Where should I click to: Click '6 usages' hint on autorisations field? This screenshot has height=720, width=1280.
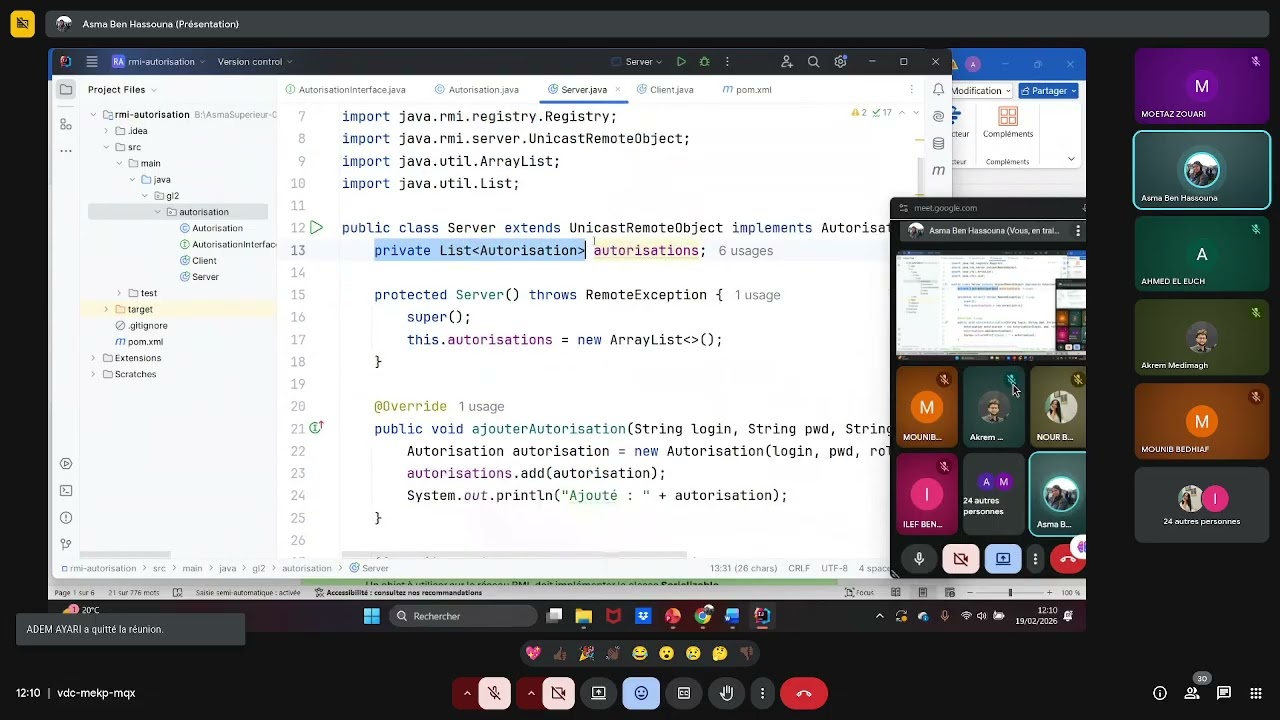745,251
